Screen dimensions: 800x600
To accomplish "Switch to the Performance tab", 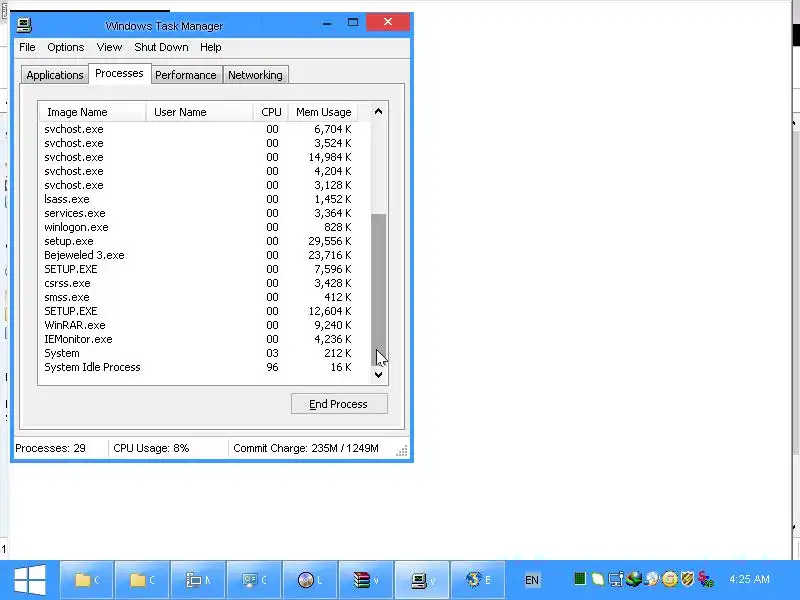I will 186,75.
